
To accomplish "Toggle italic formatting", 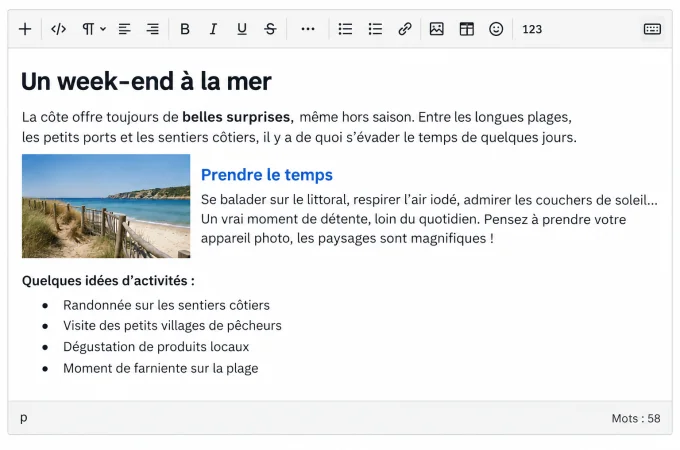I will pos(213,29).
